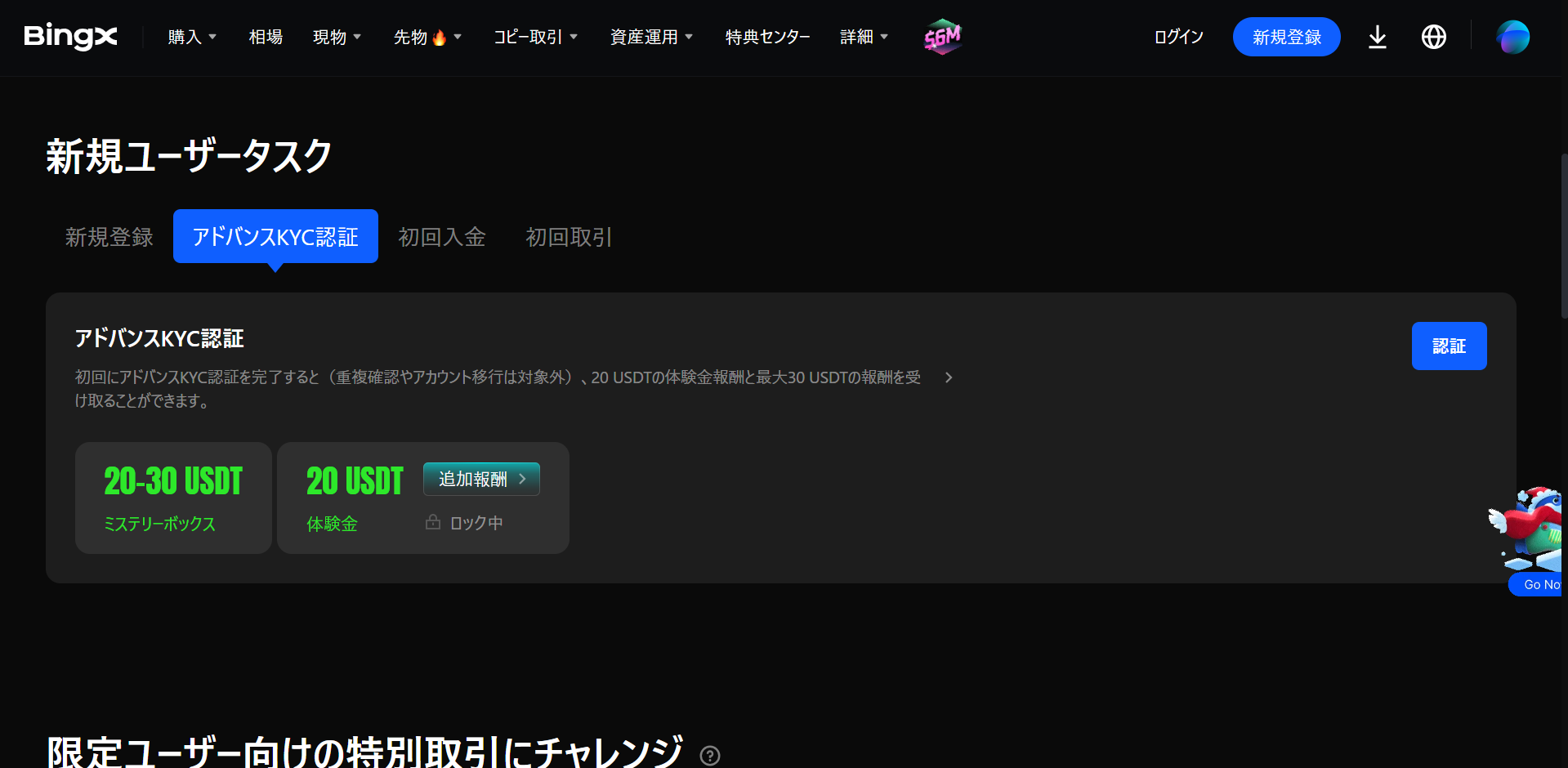Switch to the 初回入金 tab
1568x768 pixels.
pos(442,237)
